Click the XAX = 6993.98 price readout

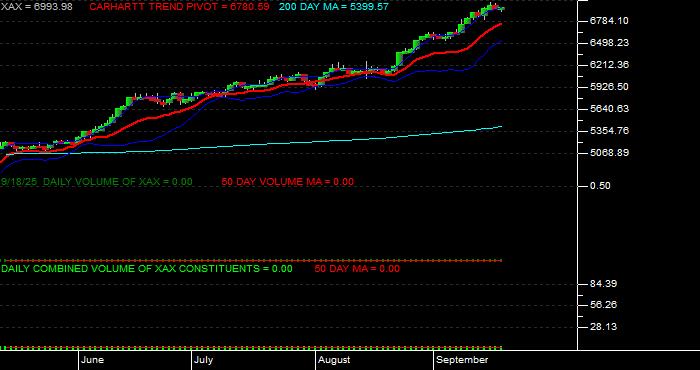(37, 7)
